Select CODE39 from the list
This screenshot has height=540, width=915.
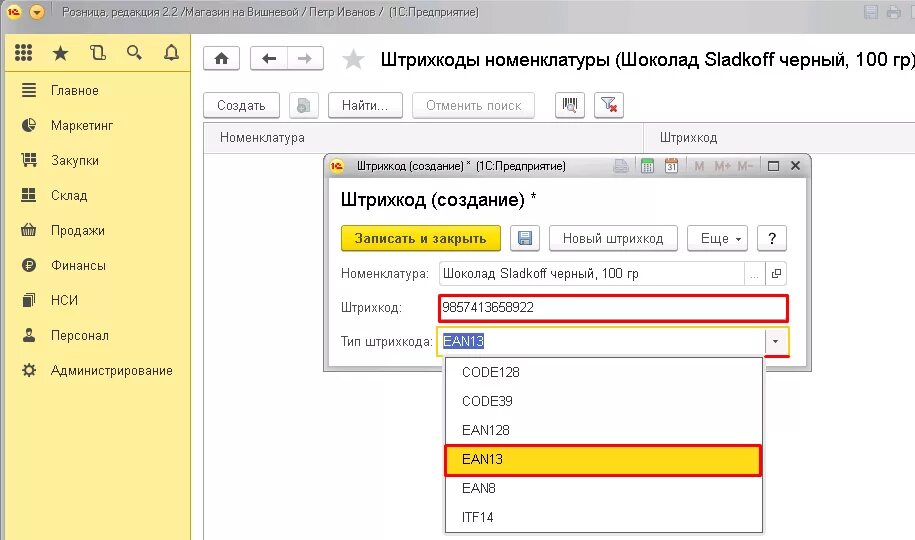point(603,401)
